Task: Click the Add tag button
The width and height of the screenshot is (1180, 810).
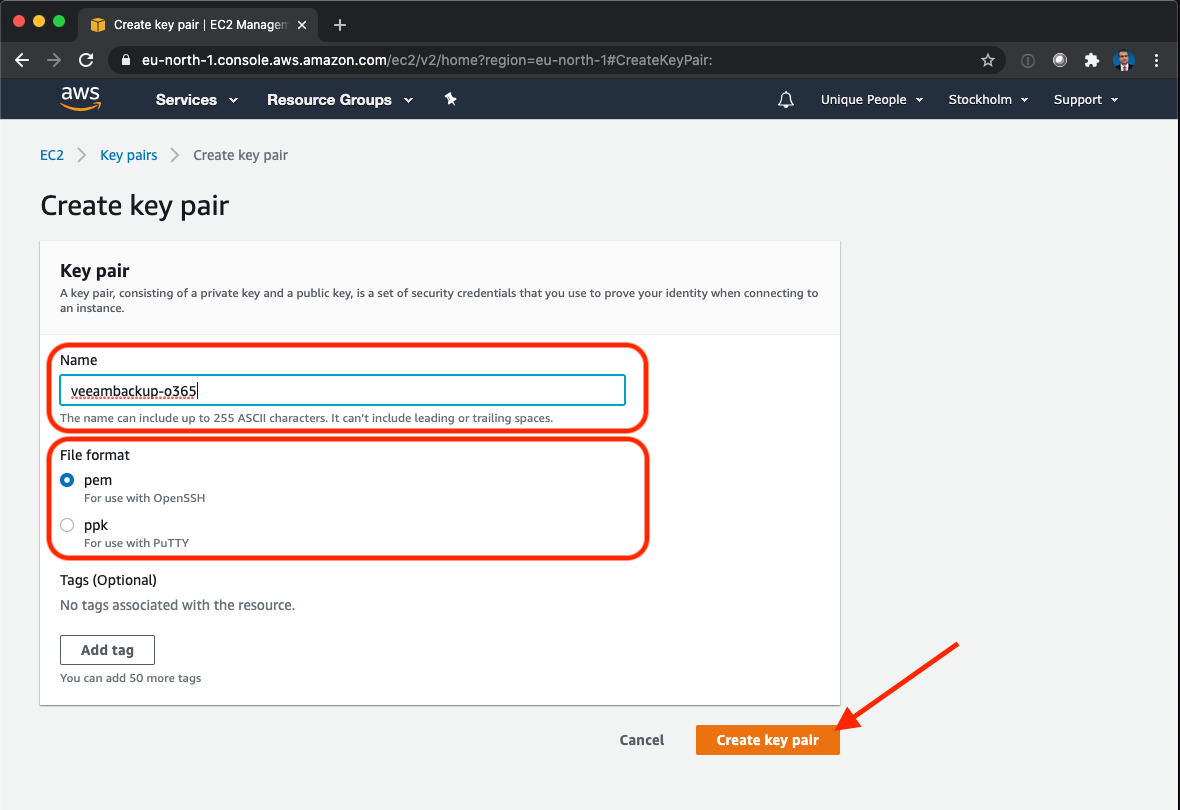Action: 107,650
